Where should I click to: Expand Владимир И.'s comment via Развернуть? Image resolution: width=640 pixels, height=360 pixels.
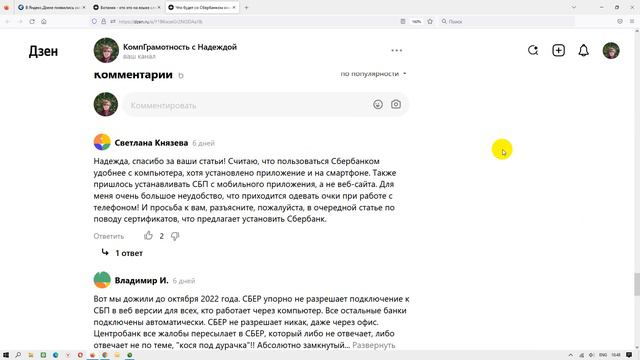[374, 345]
